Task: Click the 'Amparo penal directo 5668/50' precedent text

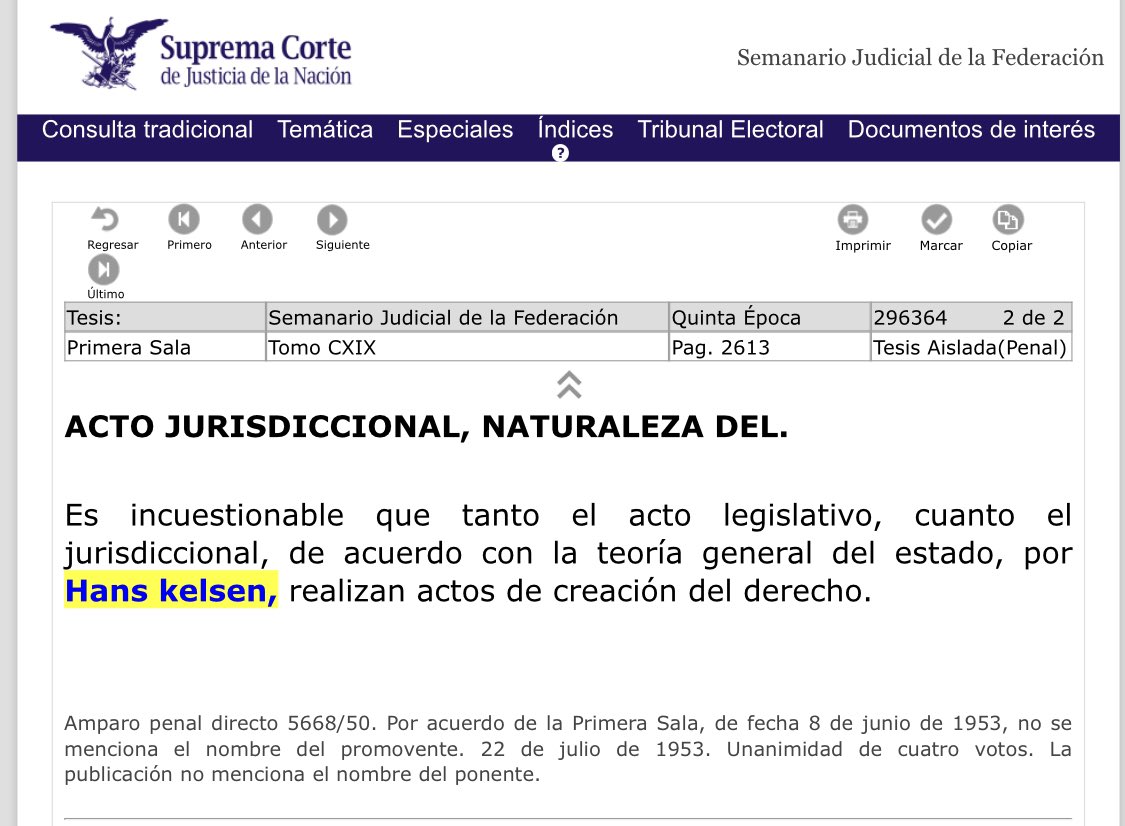Action: 220,723
